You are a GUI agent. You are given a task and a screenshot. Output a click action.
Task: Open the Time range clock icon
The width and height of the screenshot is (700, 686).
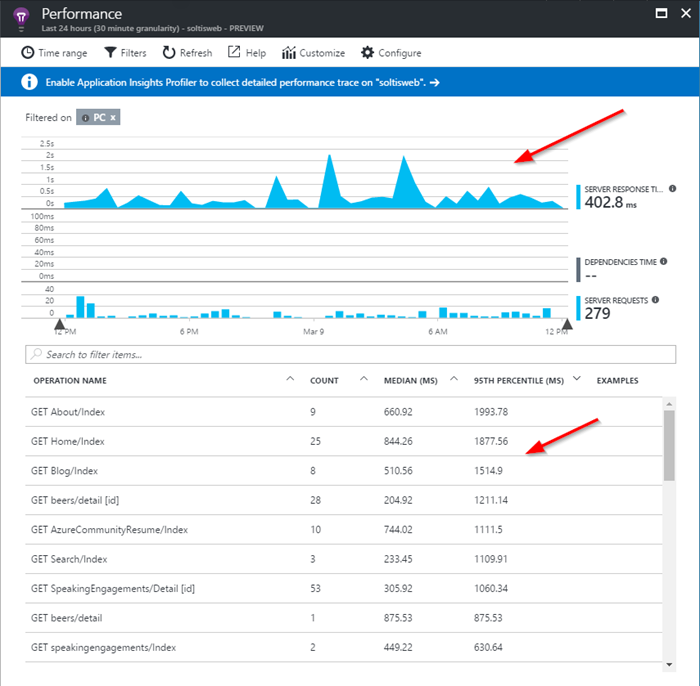(28, 53)
